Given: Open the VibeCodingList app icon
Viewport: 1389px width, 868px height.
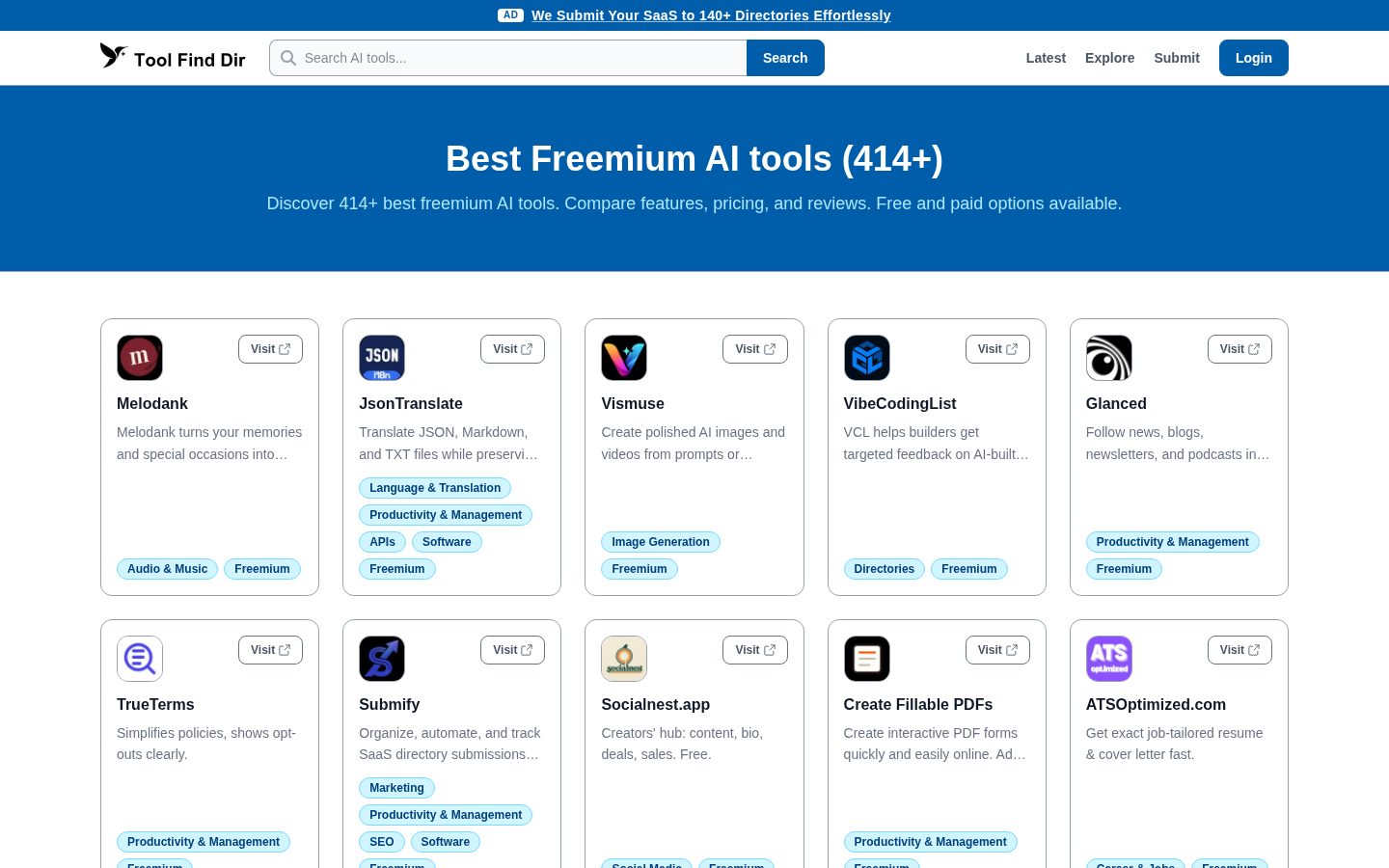Looking at the screenshot, I should pos(867,358).
